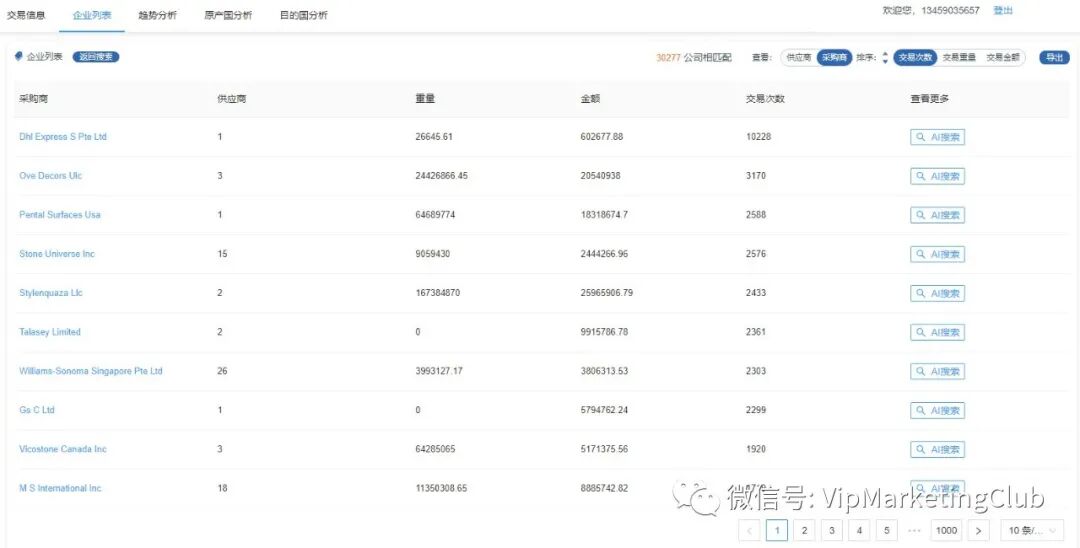Viewport: 1080px width, 548px height.
Task: Open the 交易信息 tab
Action: (x=26, y=15)
